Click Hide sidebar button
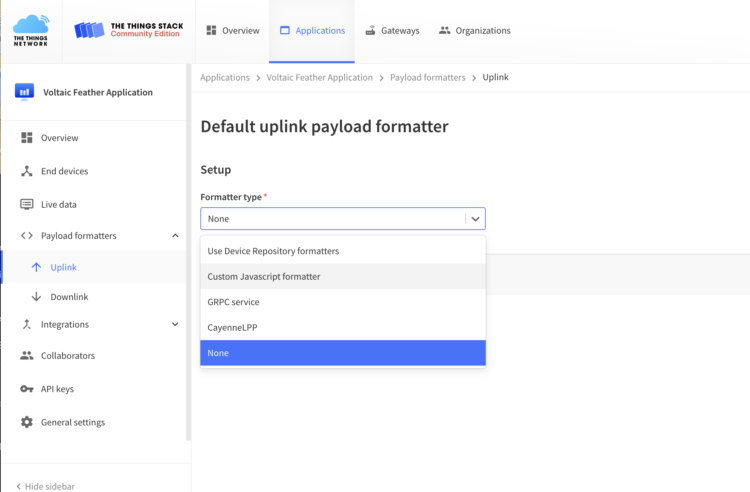Image resolution: width=750 pixels, height=492 pixels. point(45,486)
